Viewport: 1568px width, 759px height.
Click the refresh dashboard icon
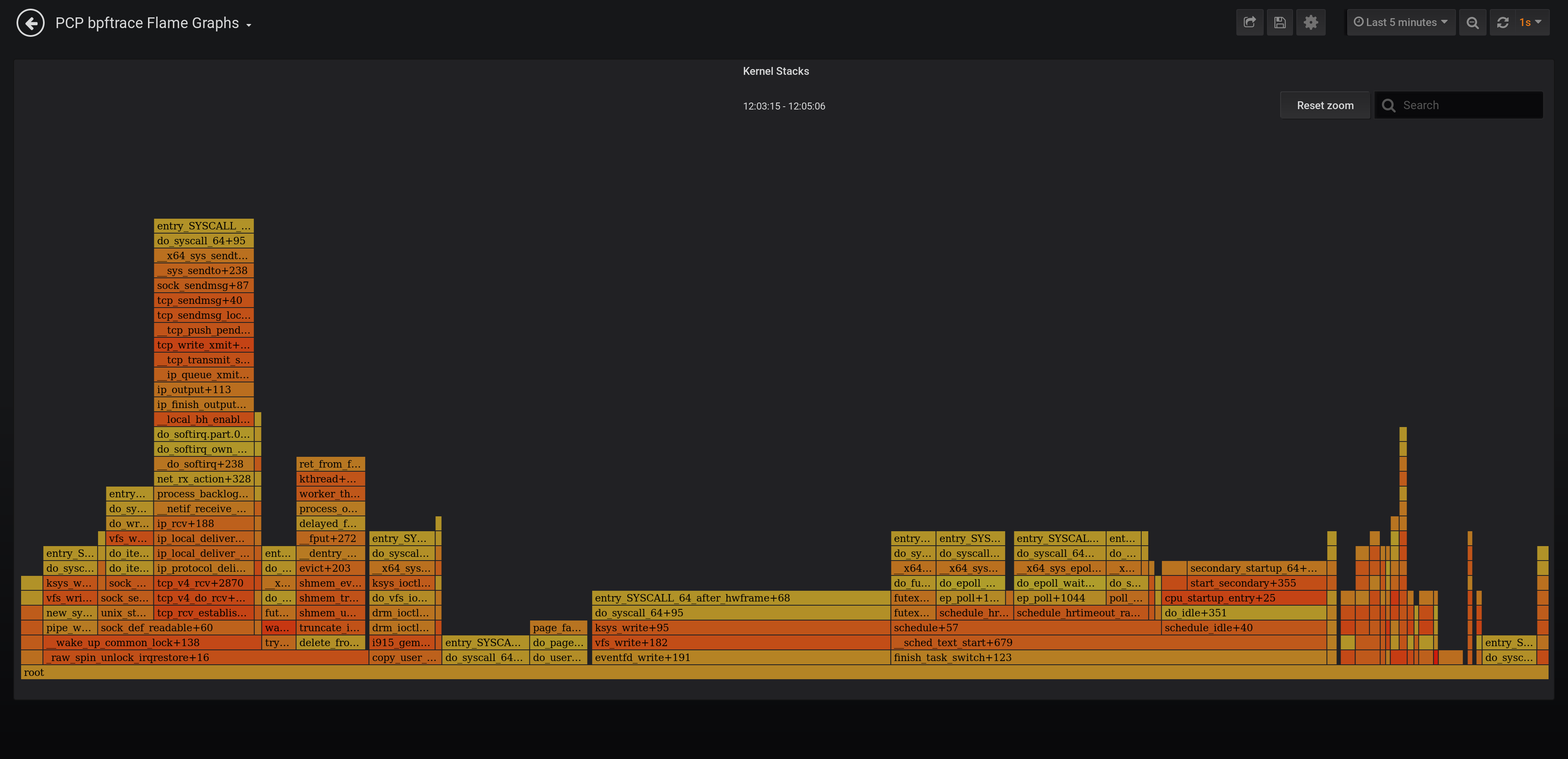1503,22
